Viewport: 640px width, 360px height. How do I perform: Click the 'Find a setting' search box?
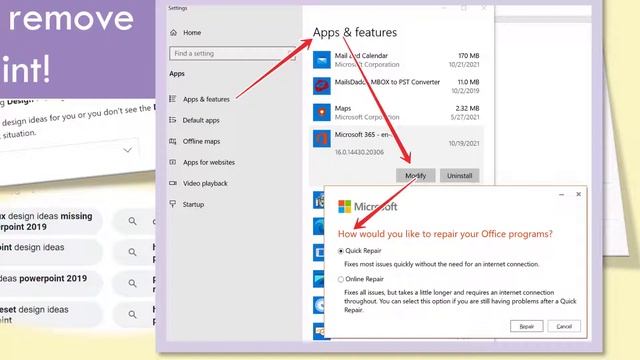click(232, 53)
